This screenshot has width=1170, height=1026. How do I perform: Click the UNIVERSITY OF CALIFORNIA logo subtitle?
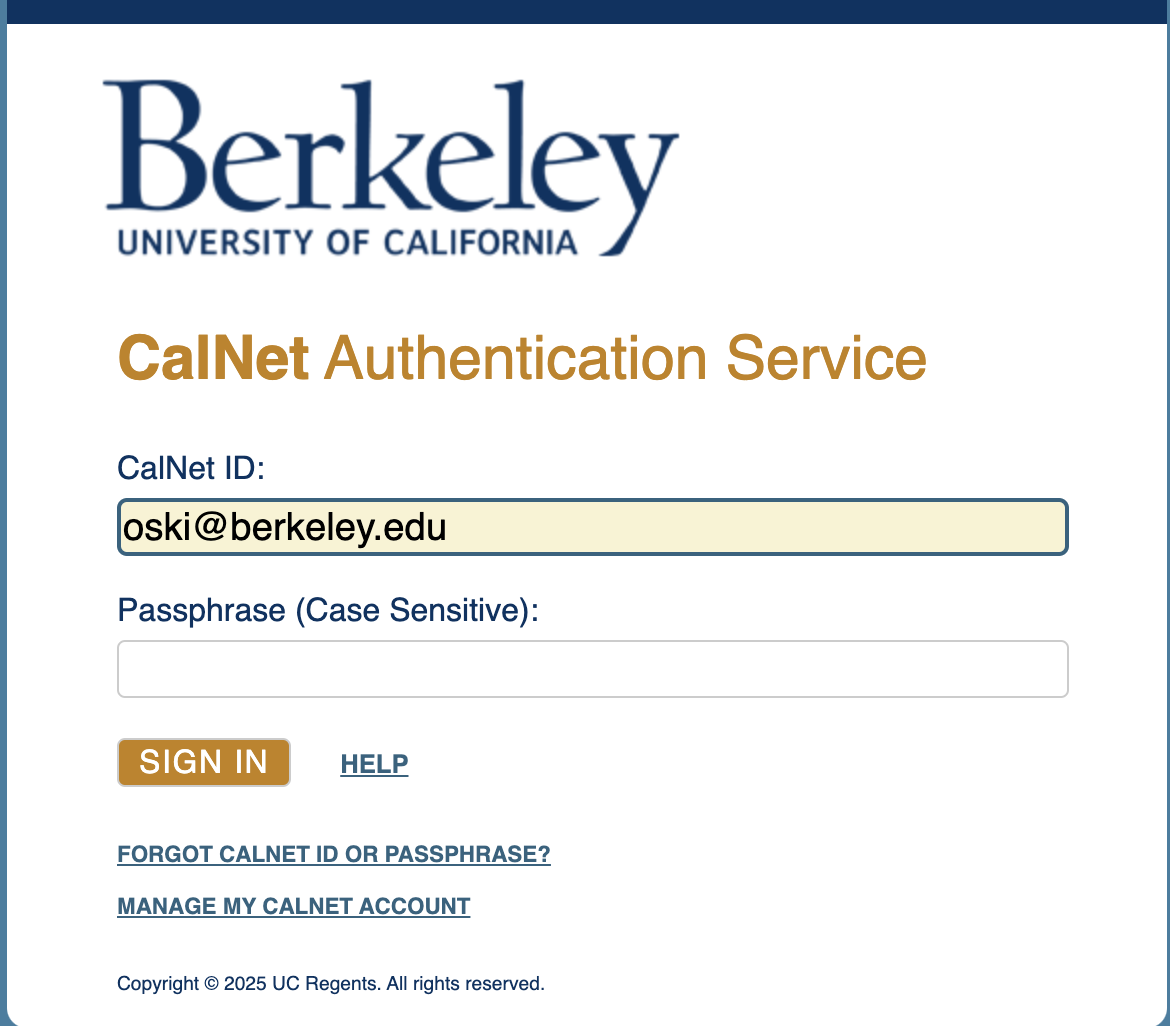click(347, 242)
